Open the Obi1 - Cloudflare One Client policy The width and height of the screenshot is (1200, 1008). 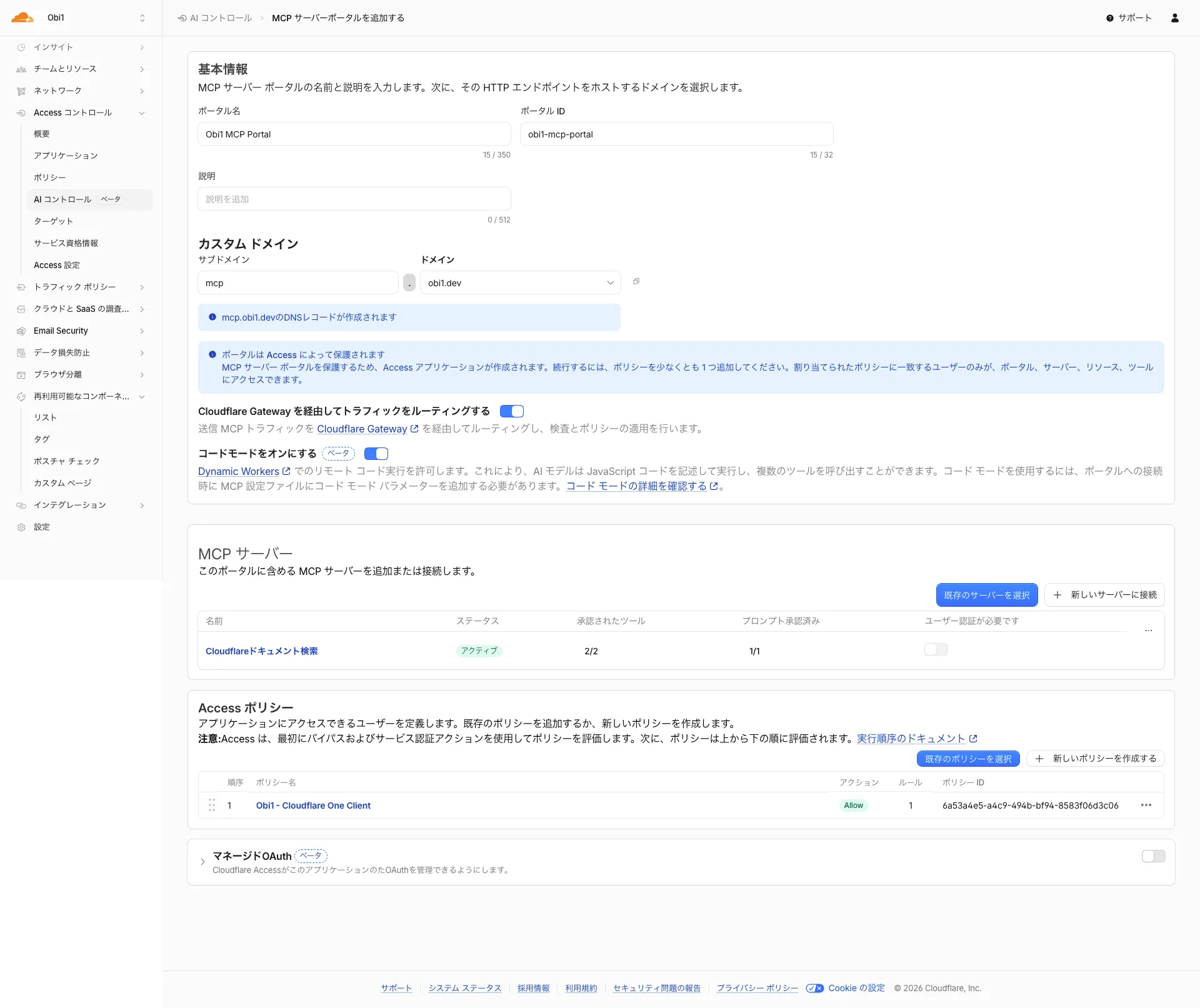coord(313,806)
